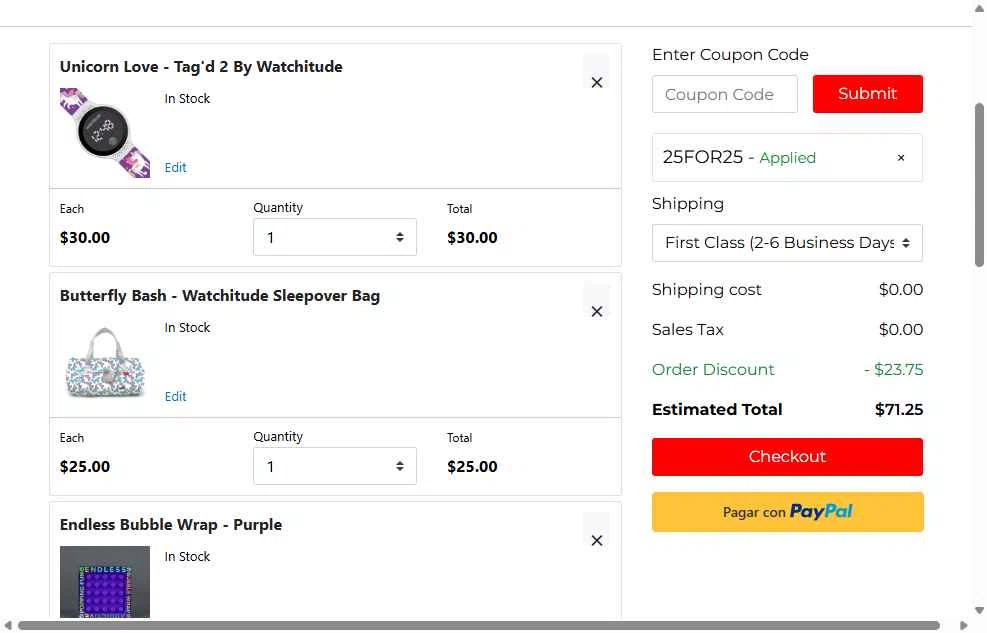Open quantity dropdown for Butterfly Bash bag
This screenshot has height=633, width=987.
click(335, 466)
